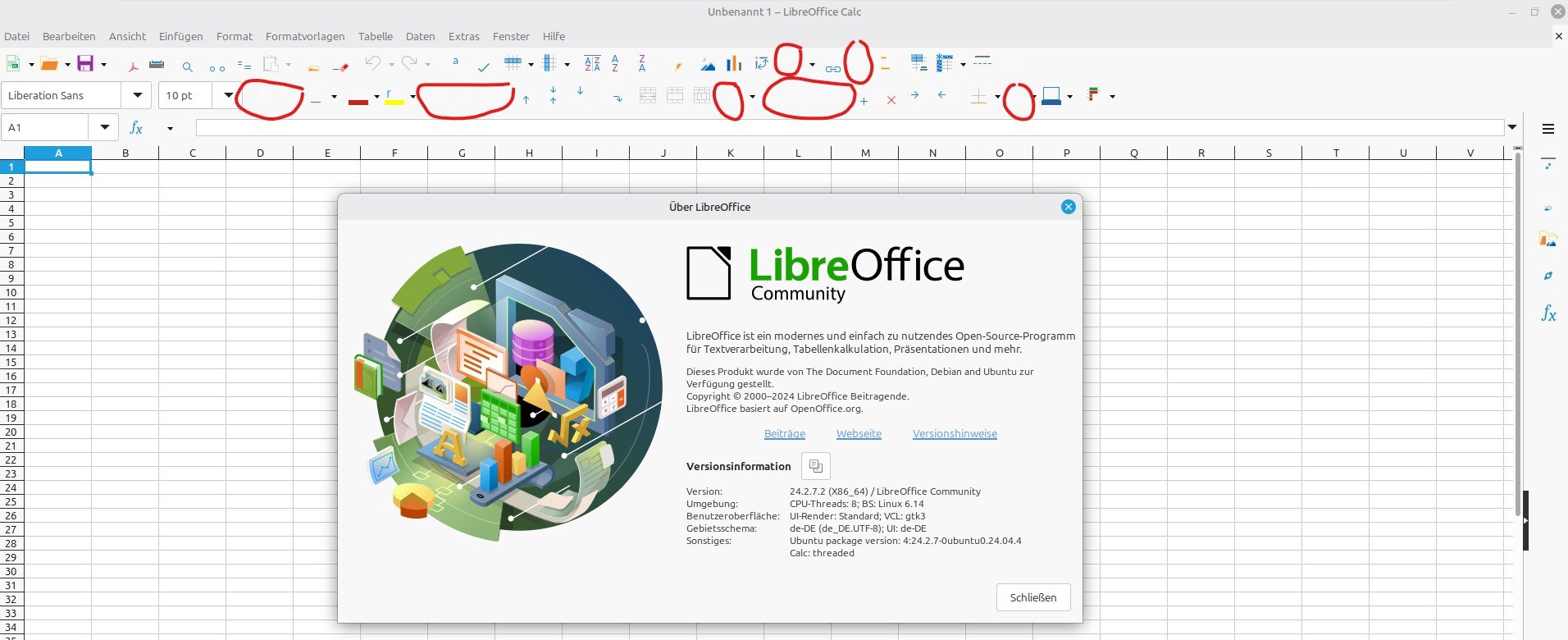Click the Paste clipboard icon
The width and height of the screenshot is (1568, 640).
(271, 64)
